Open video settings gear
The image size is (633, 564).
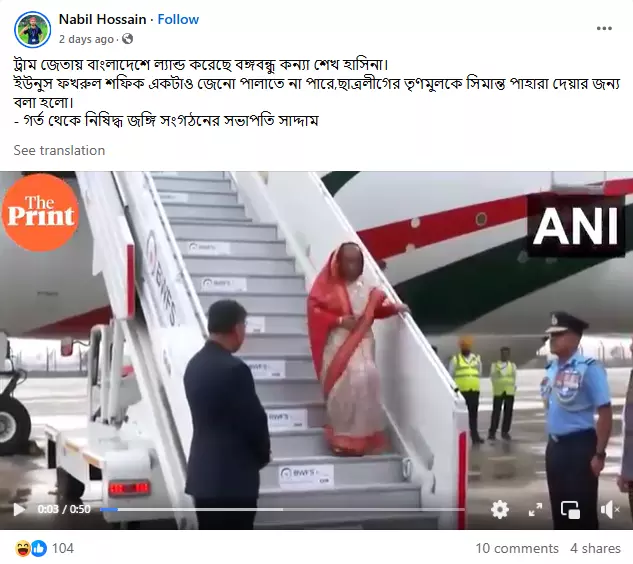pos(500,509)
